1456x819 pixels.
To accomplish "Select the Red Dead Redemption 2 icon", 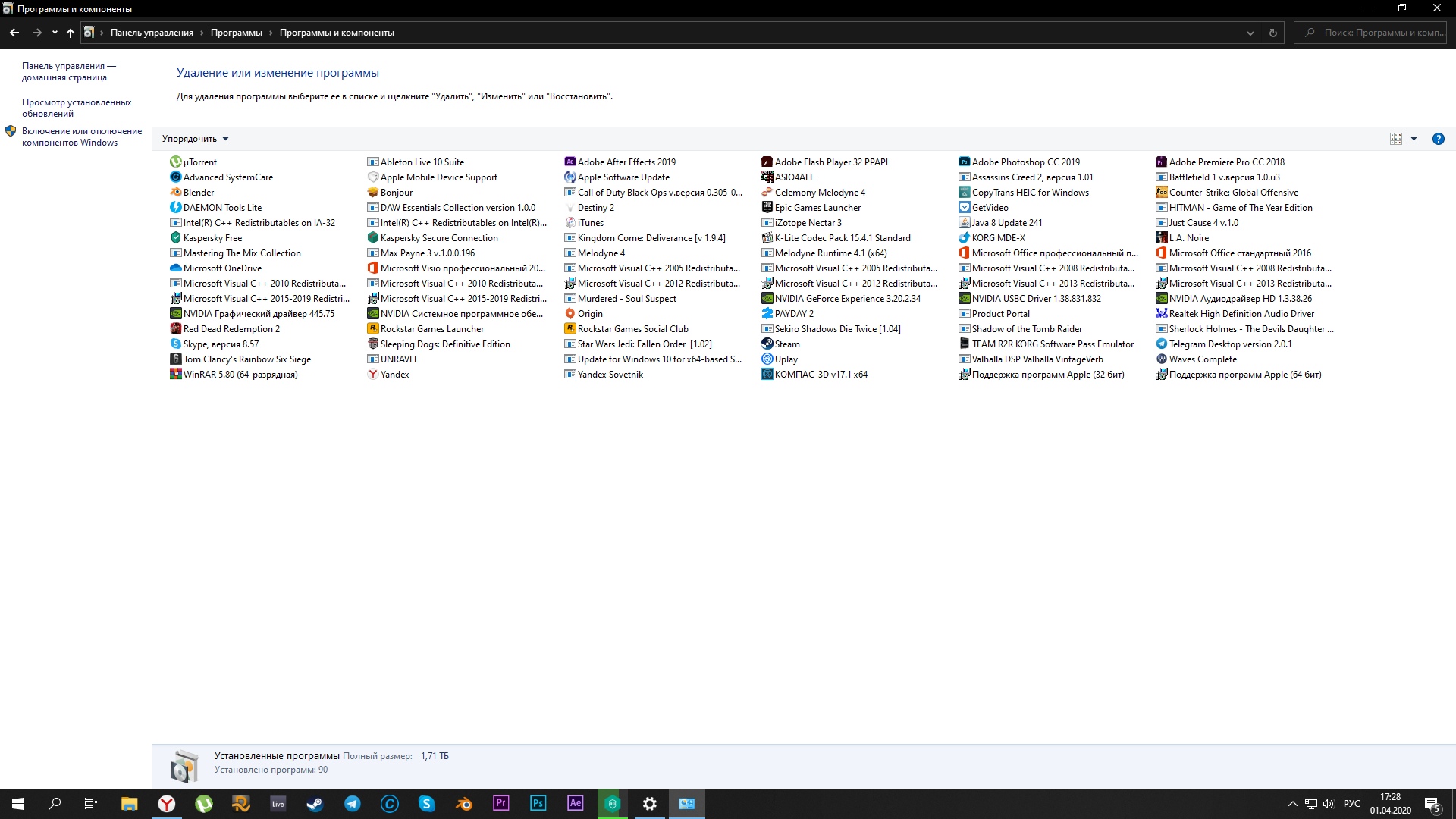I will click(176, 329).
